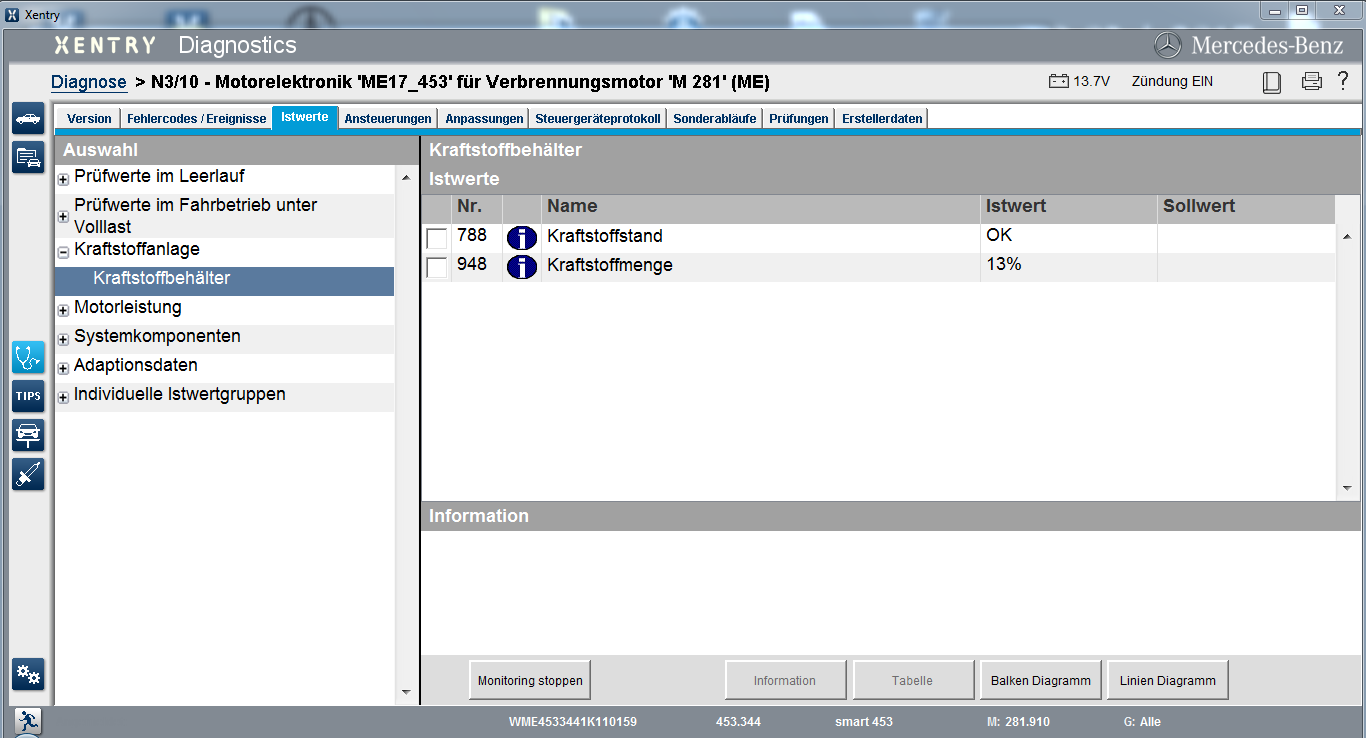Viewport: 1366px width, 738px height.
Task: Switch to Ansteuerungen tab
Action: [x=388, y=118]
